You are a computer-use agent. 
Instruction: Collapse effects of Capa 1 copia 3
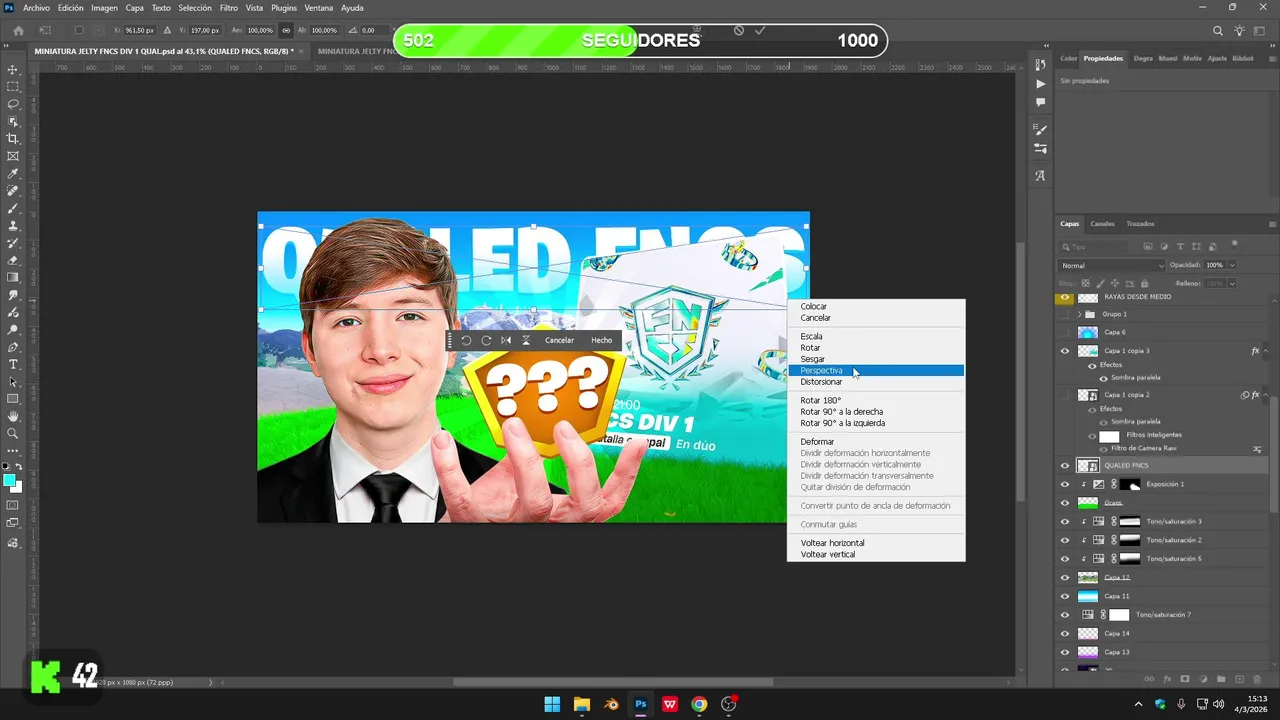coord(1266,351)
